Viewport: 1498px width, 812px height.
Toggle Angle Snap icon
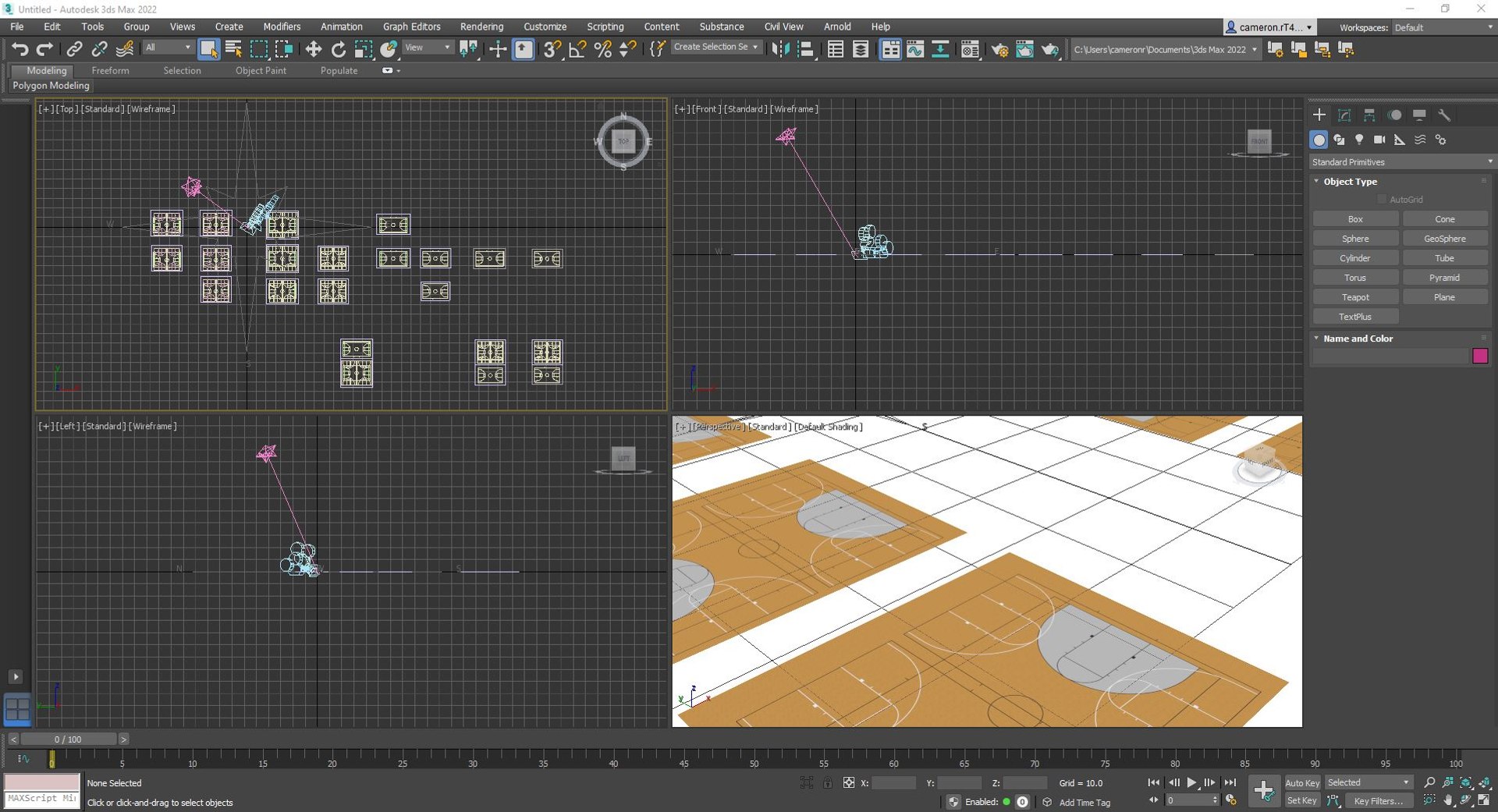click(x=577, y=49)
